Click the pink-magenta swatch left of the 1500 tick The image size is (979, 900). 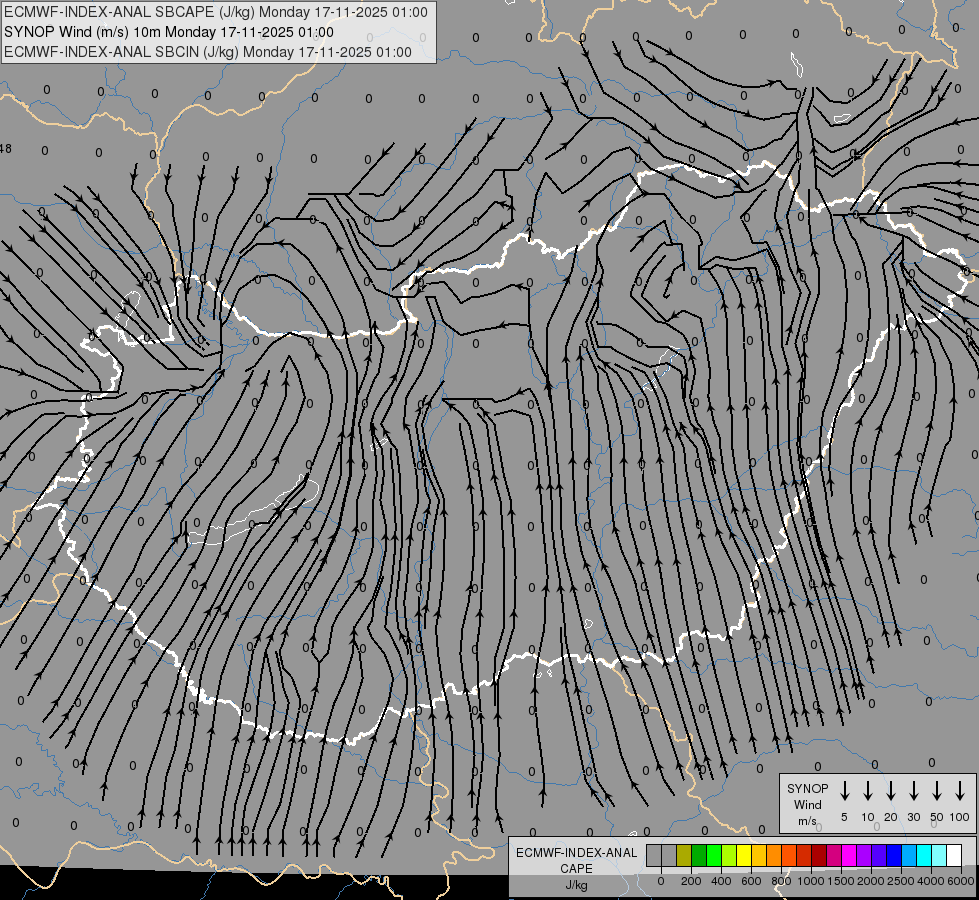(834, 855)
